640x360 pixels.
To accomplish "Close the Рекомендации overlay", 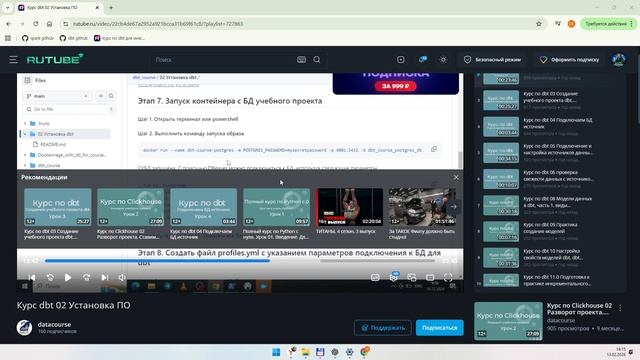I will [456, 177].
